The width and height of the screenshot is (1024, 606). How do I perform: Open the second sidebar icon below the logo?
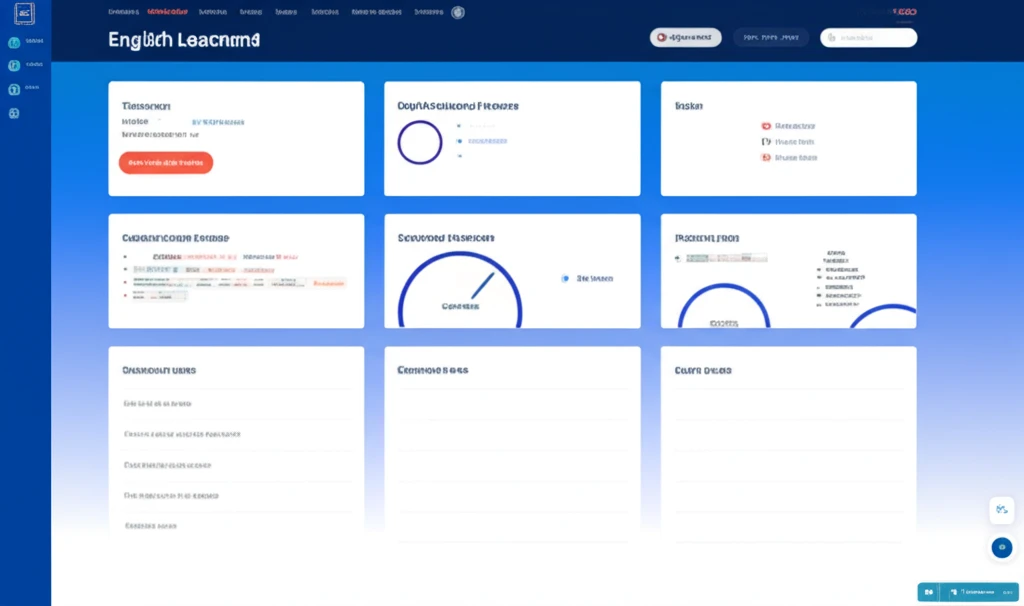[14, 66]
